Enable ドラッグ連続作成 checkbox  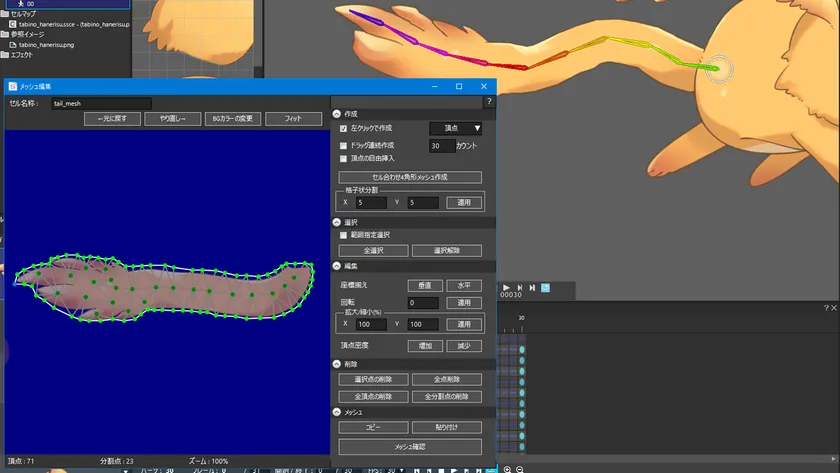(343, 146)
